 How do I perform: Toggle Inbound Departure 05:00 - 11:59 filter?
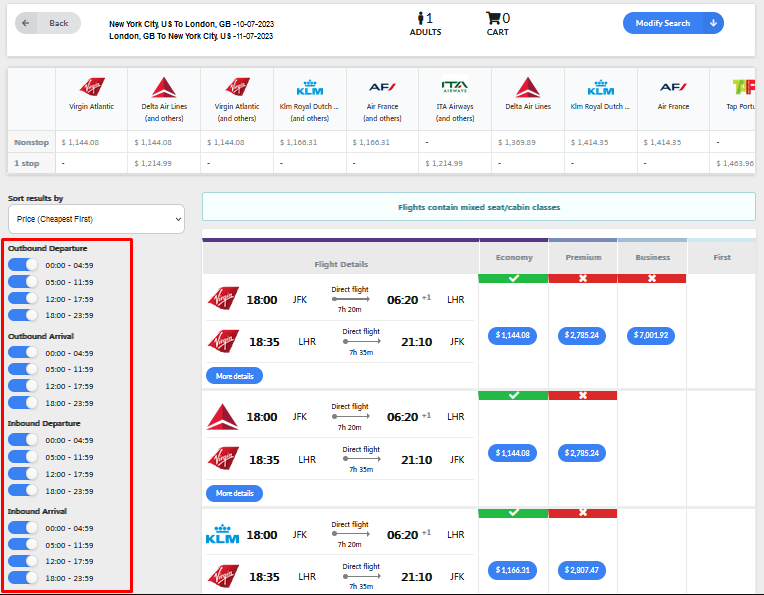23,457
